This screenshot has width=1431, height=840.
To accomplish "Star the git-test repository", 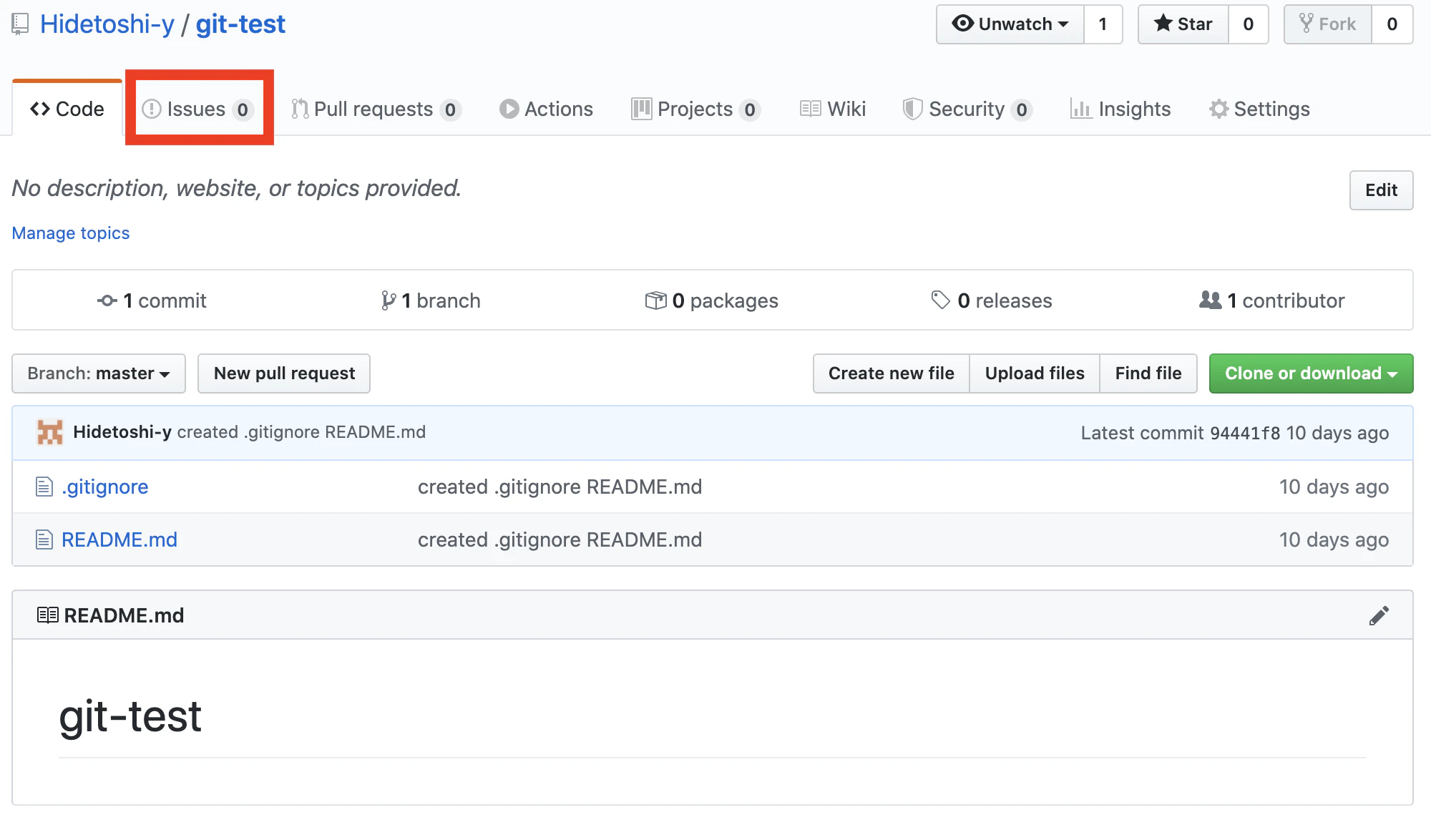I will [x=1183, y=24].
